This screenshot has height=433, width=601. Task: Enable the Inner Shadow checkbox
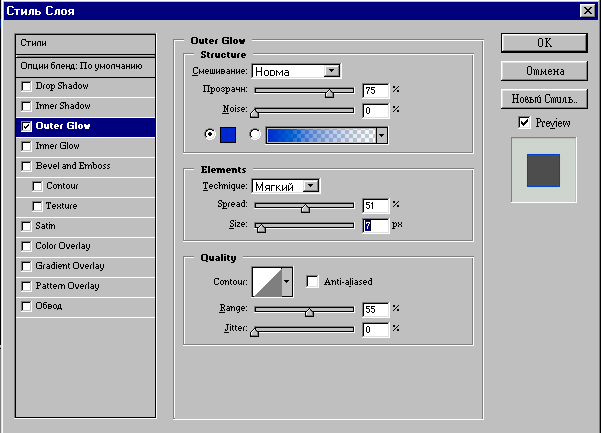[26, 106]
